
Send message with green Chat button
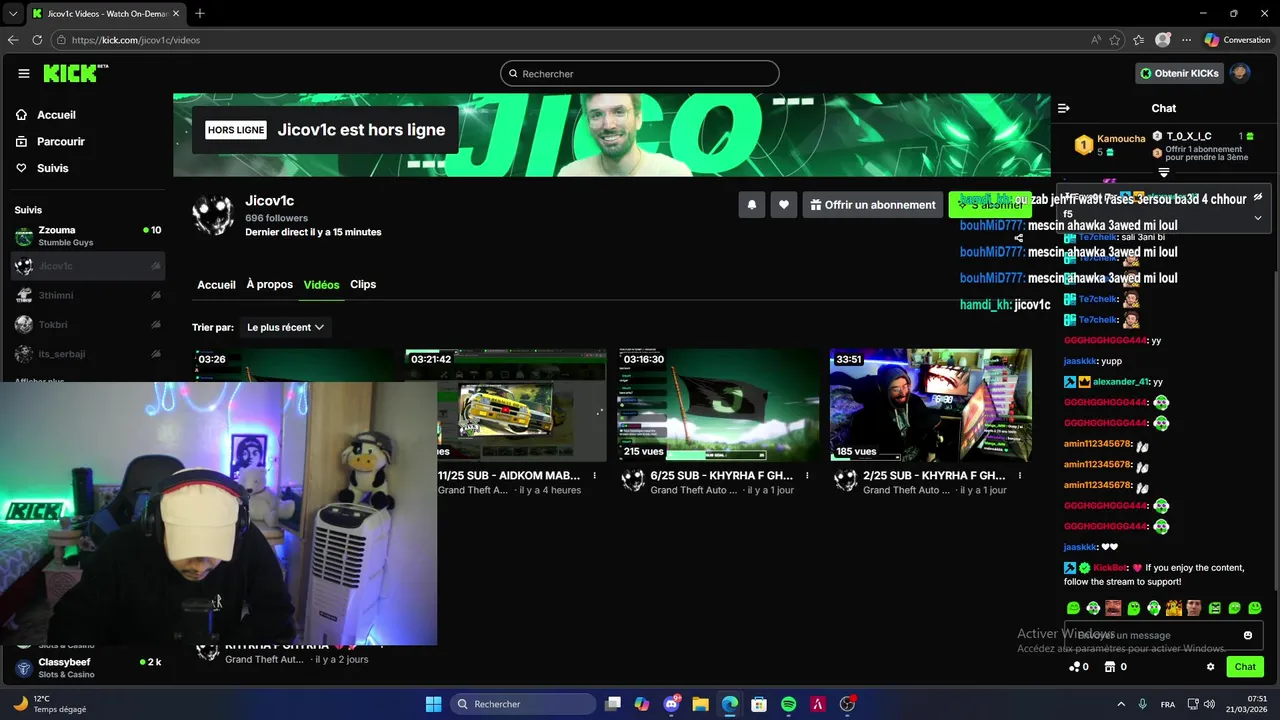tap(1245, 667)
